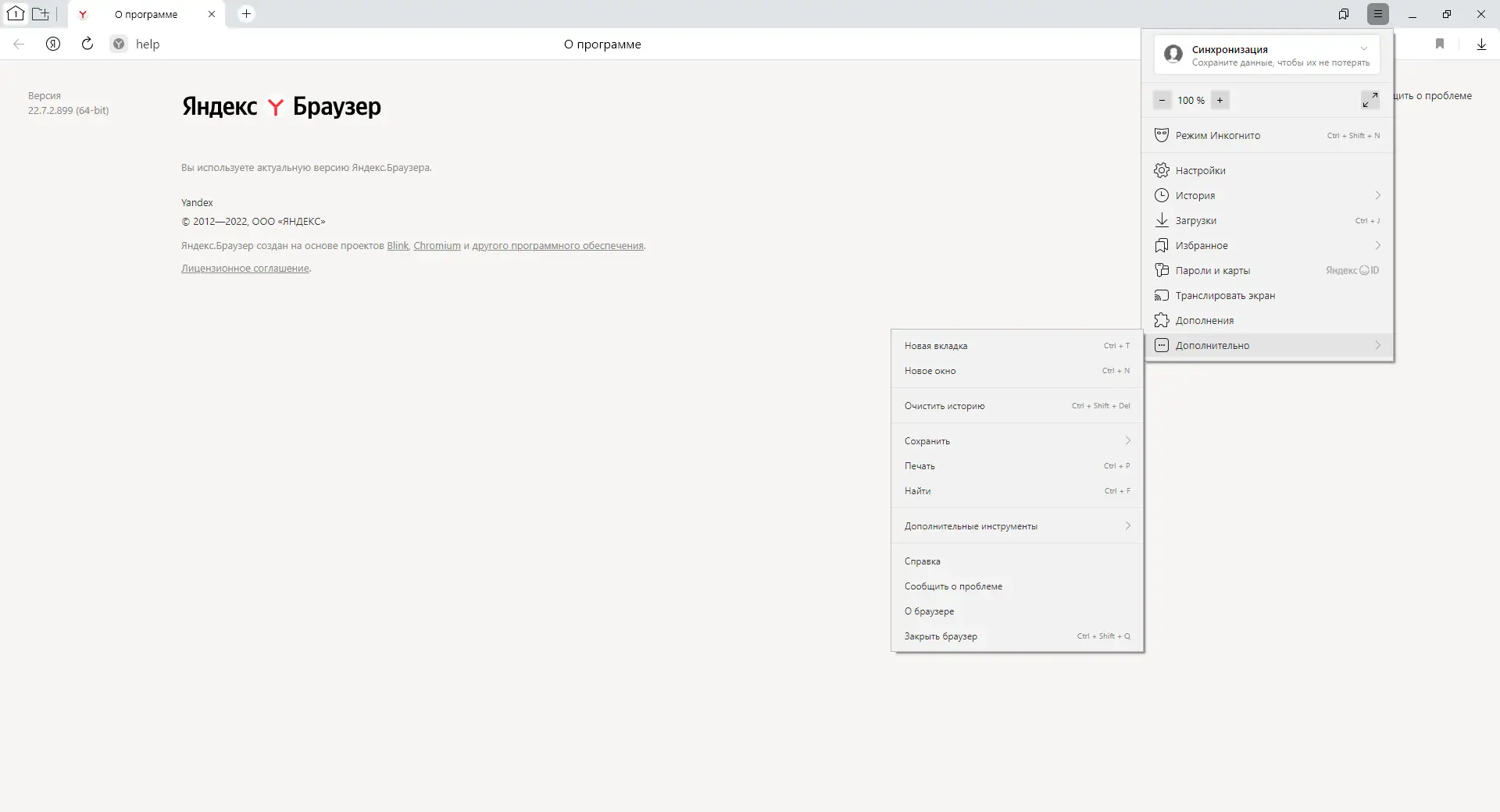Choose Новое окно from the submenu
1500x812 pixels.
1017,371
